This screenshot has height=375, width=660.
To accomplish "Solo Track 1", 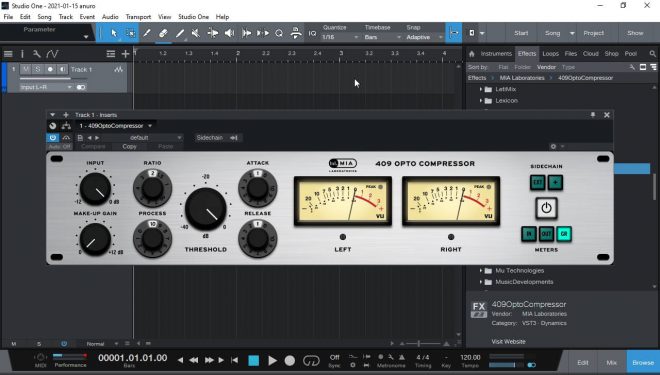I will (38, 69).
